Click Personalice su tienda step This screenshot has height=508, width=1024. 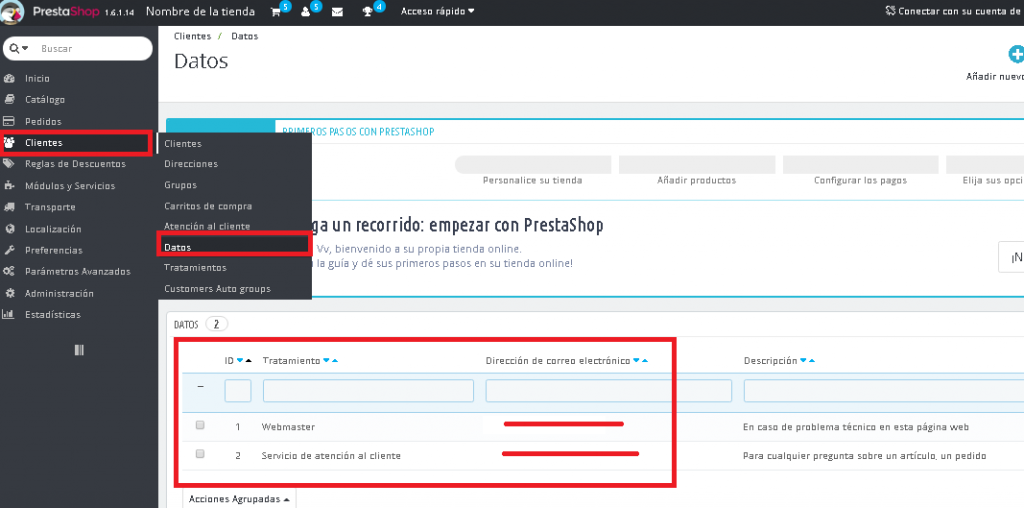tap(532, 180)
